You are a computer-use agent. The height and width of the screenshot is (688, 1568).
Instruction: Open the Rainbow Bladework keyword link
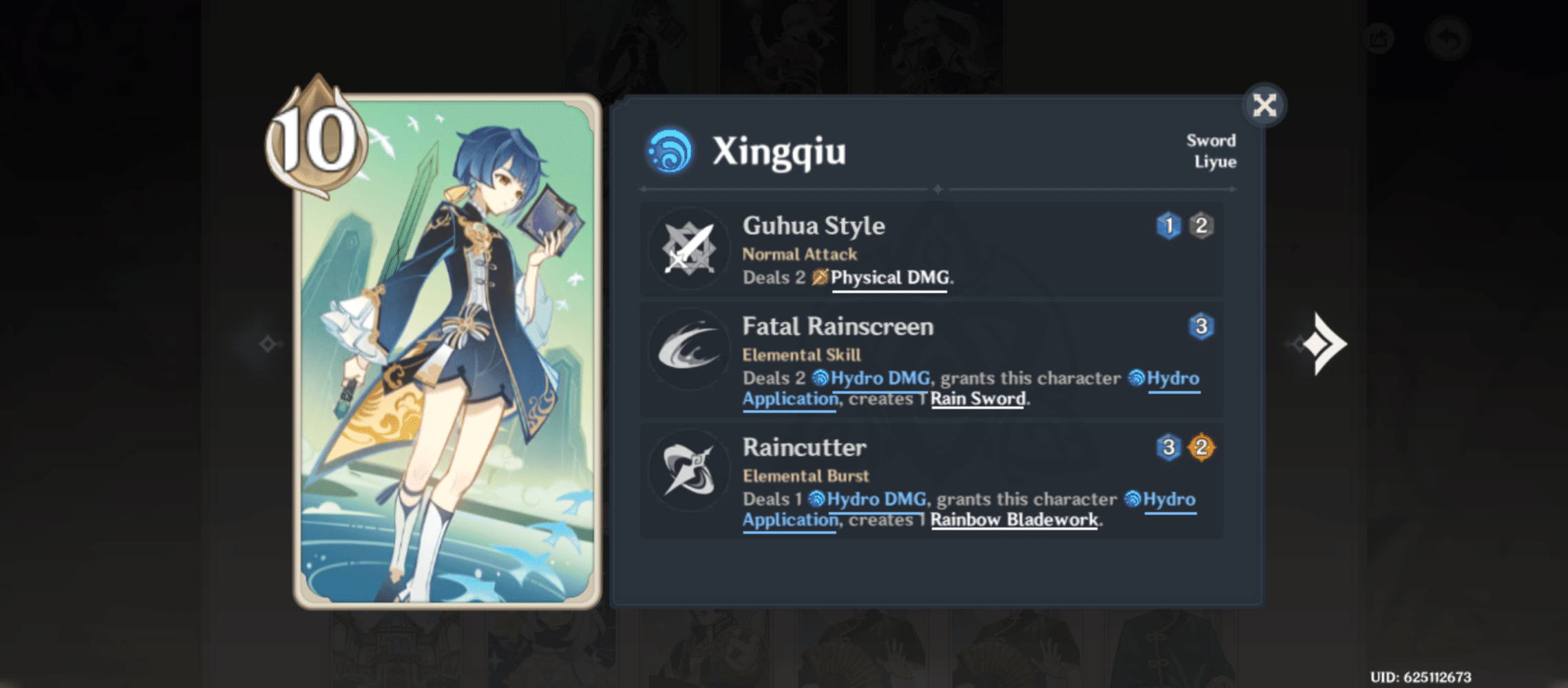click(1015, 520)
